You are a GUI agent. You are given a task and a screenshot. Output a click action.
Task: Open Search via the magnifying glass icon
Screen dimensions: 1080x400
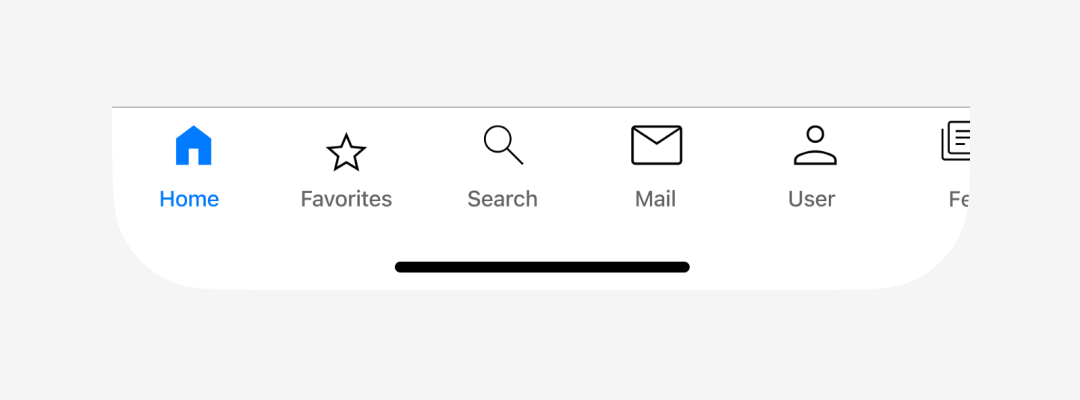pos(503,145)
